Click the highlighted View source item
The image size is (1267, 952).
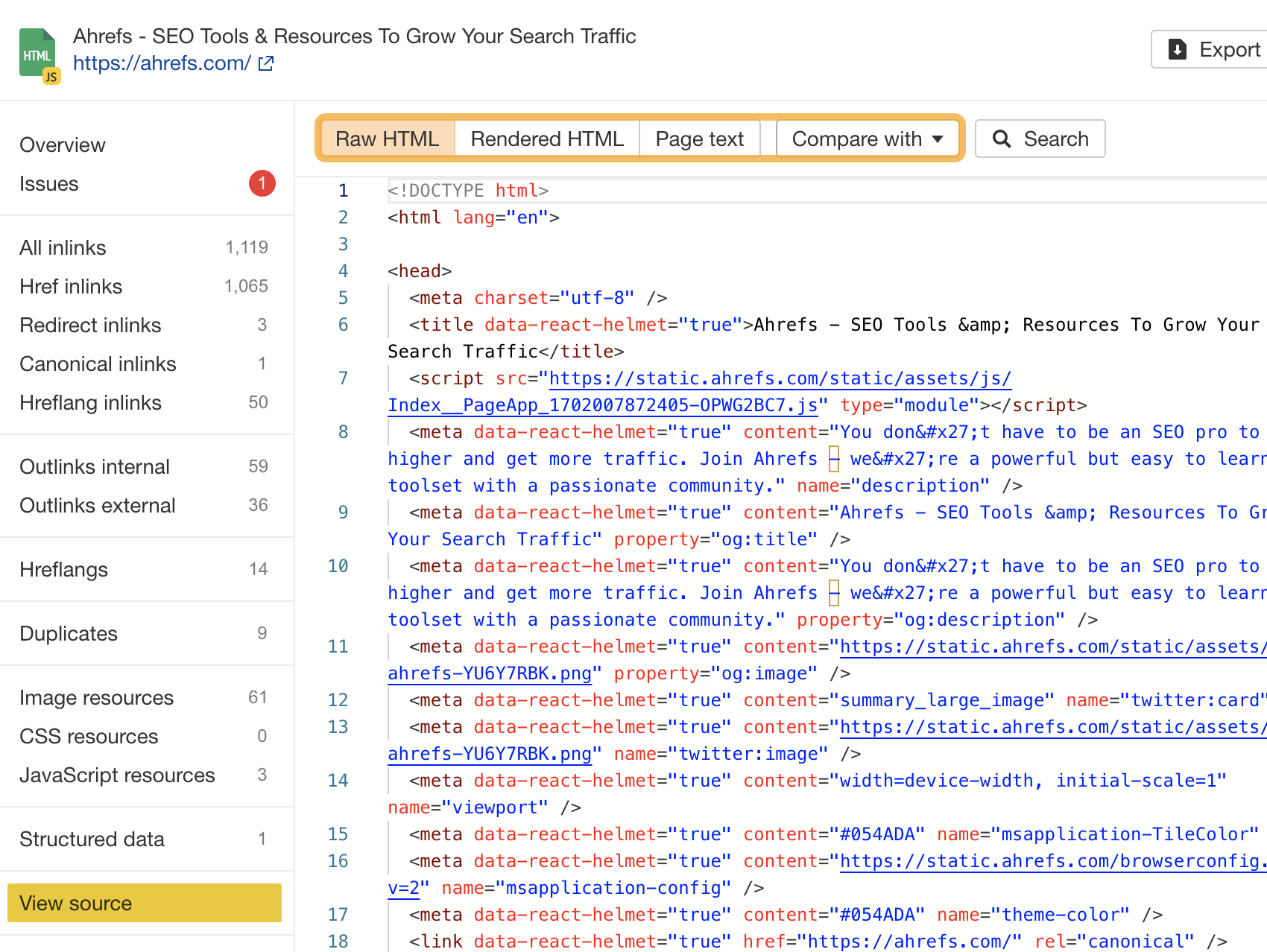point(76,903)
